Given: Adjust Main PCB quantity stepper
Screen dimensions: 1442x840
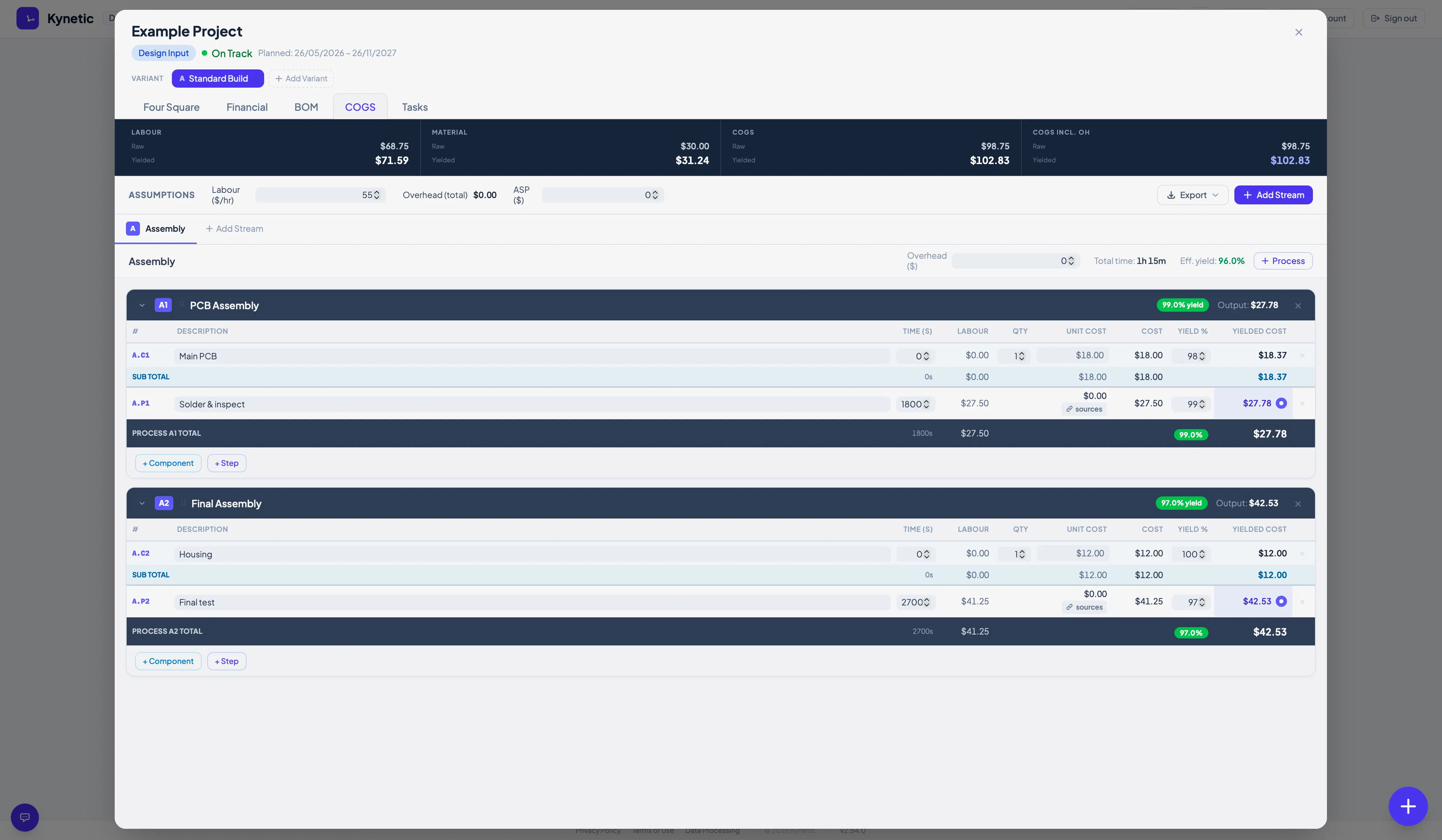Looking at the screenshot, I should tap(1021, 356).
